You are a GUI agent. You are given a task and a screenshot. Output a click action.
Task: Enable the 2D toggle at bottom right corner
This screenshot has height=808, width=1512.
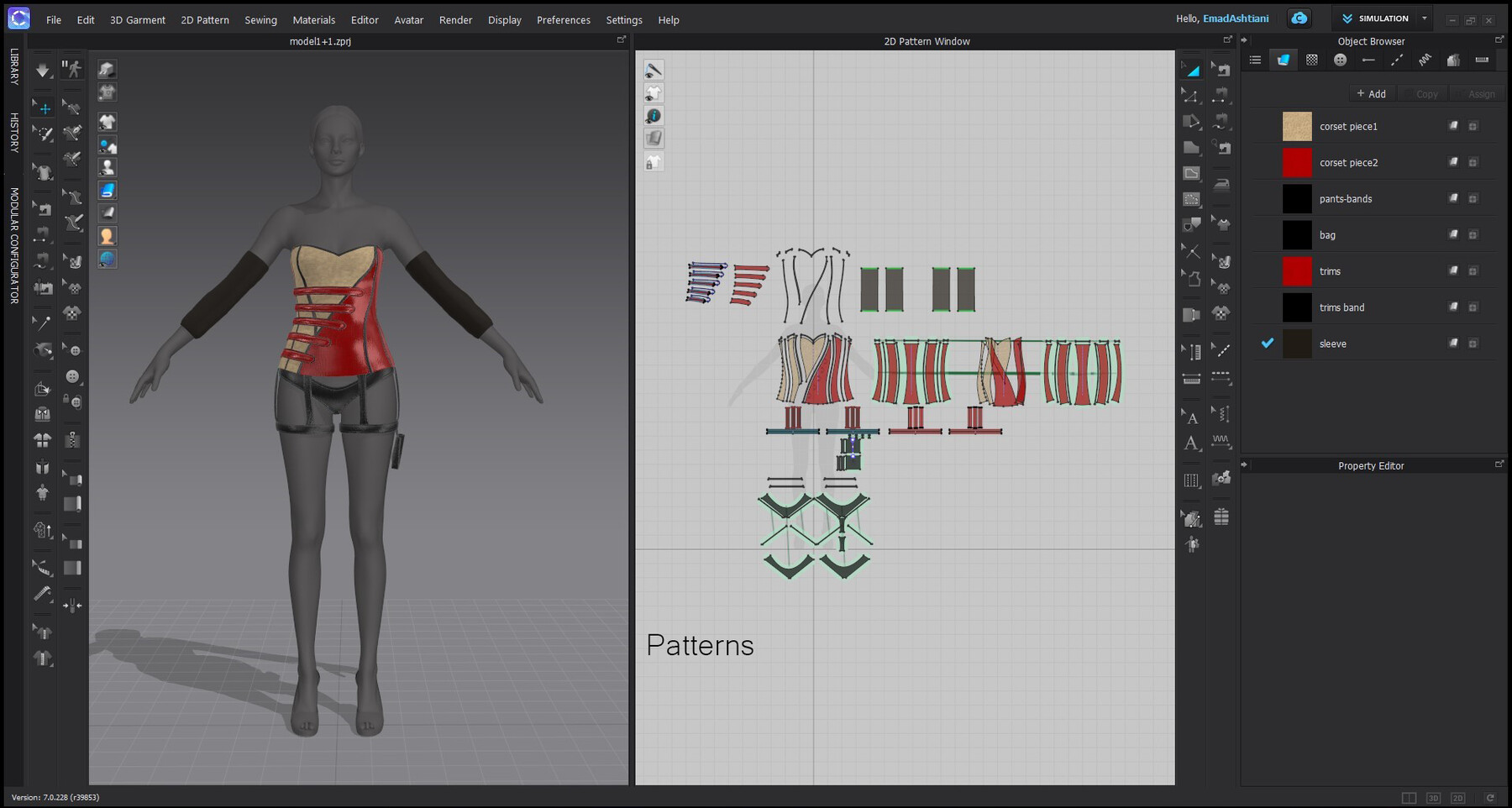[x=1457, y=798]
